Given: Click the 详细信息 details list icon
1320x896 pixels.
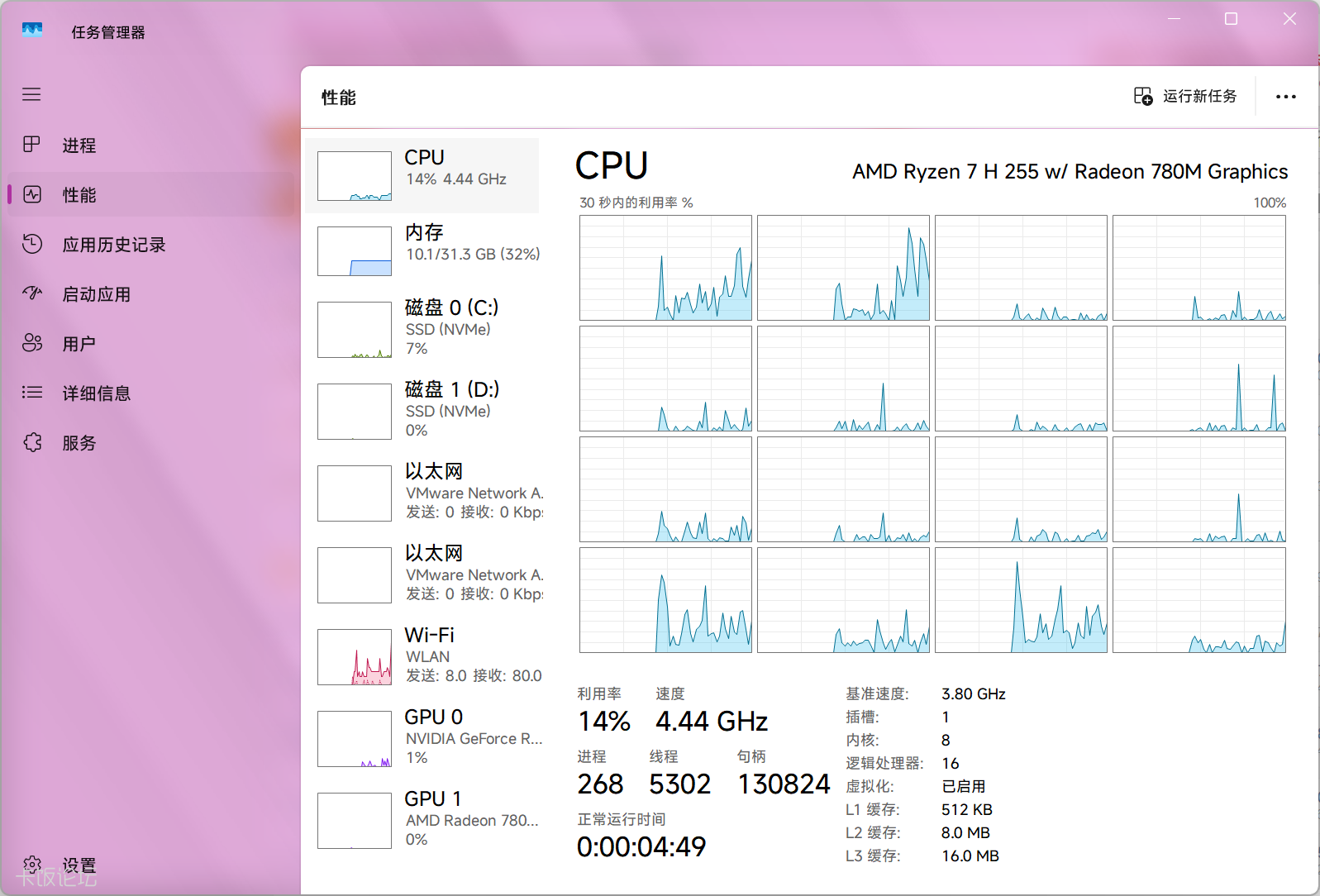Looking at the screenshot, I should click(32, 393).
